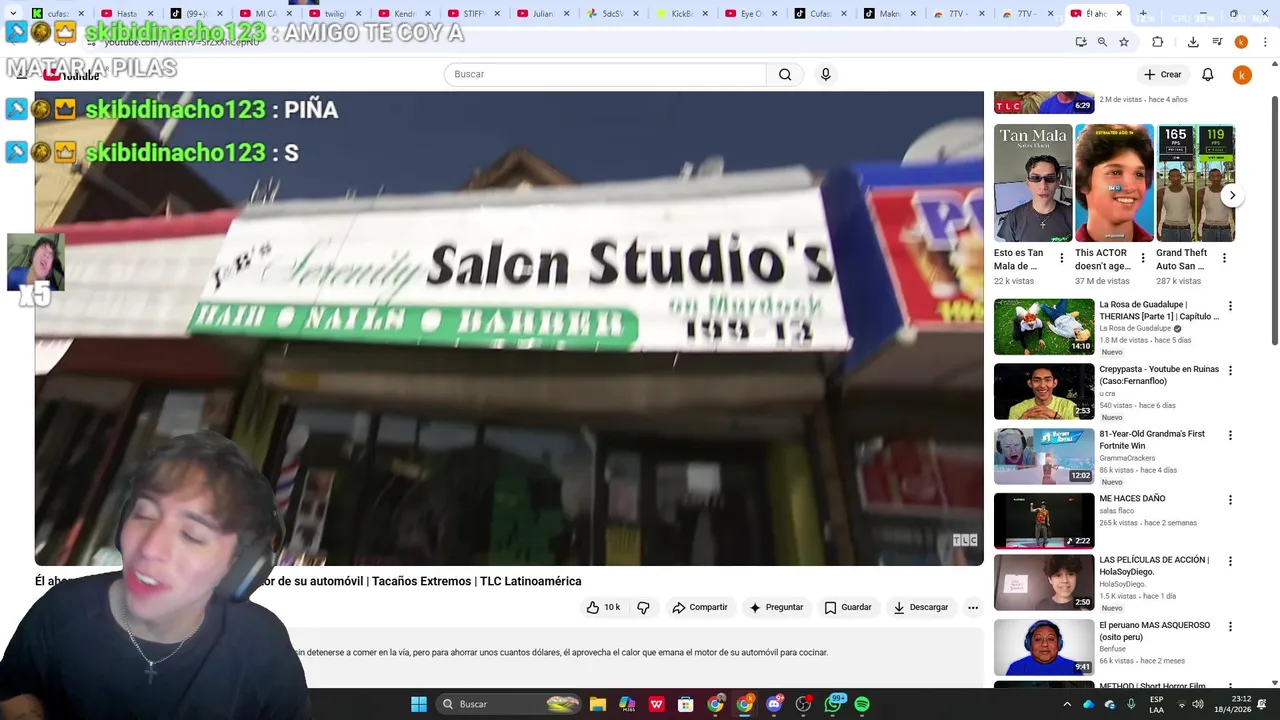Open options menu of 'This ACTOR doesn't age' short
Screen dimensions: 1280x720
(1142, 258)
